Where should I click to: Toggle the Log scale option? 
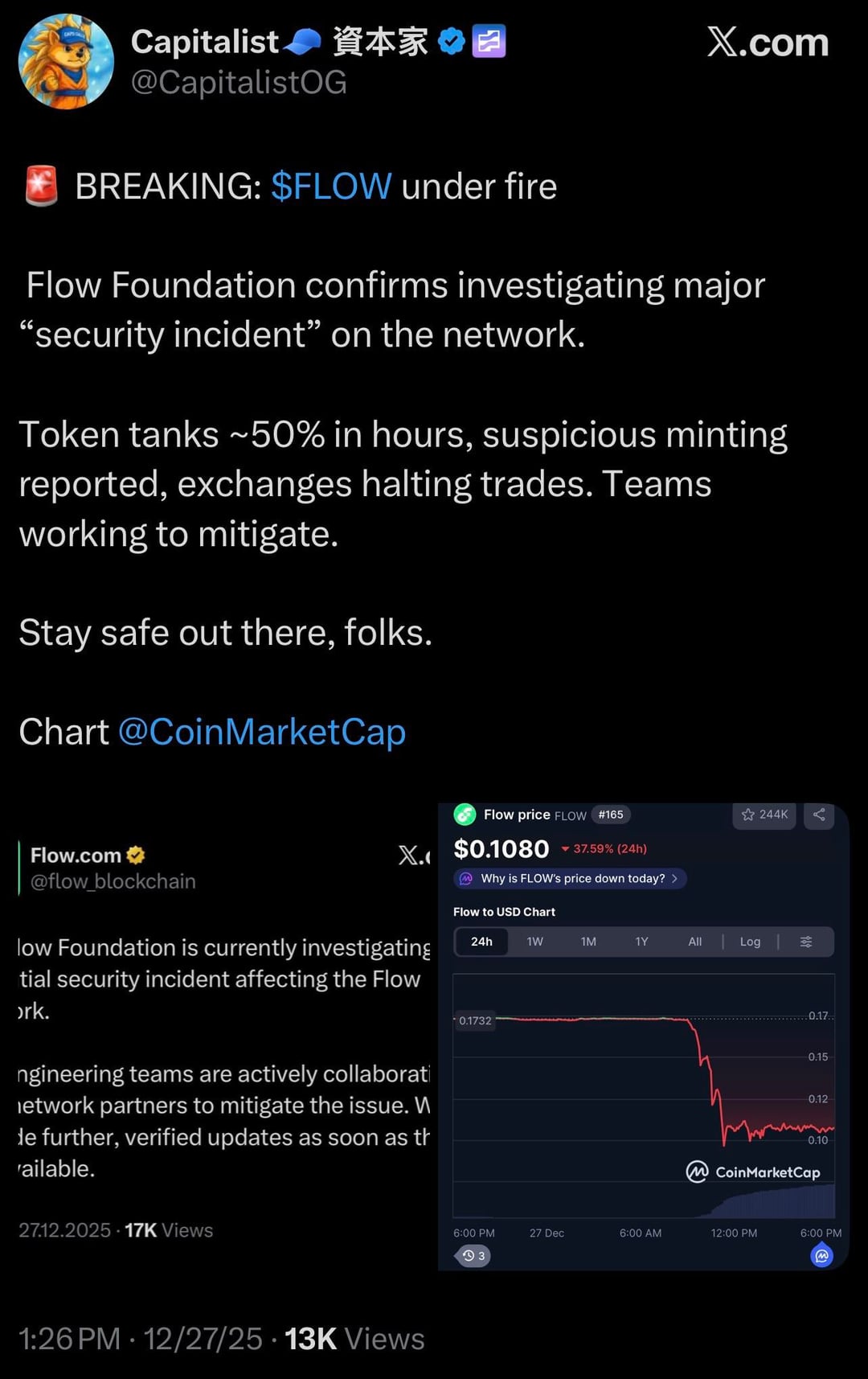click(750, 942)
